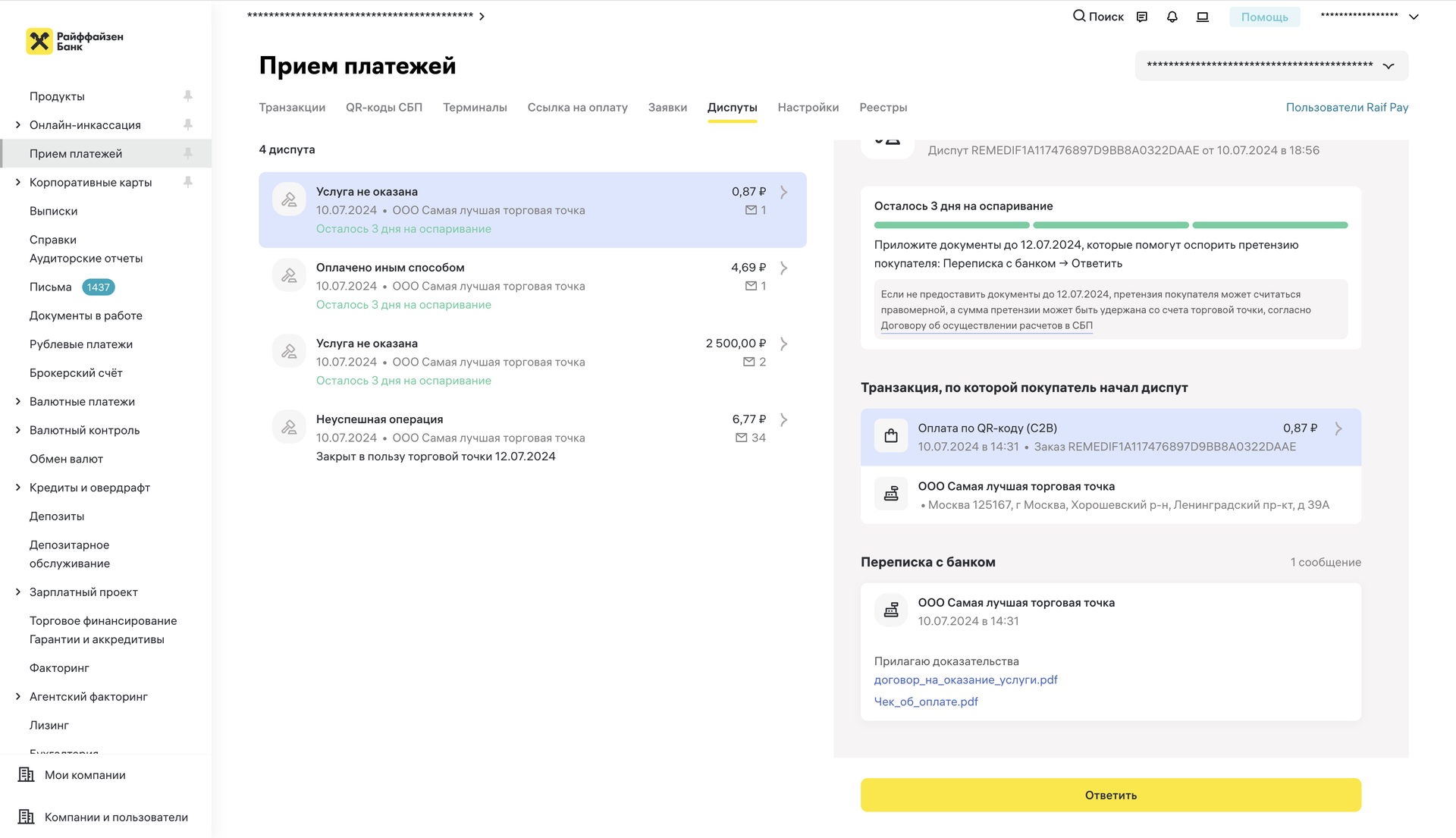
Task: Open Обмен валют in sidebar
Action: tap(66, 459)
